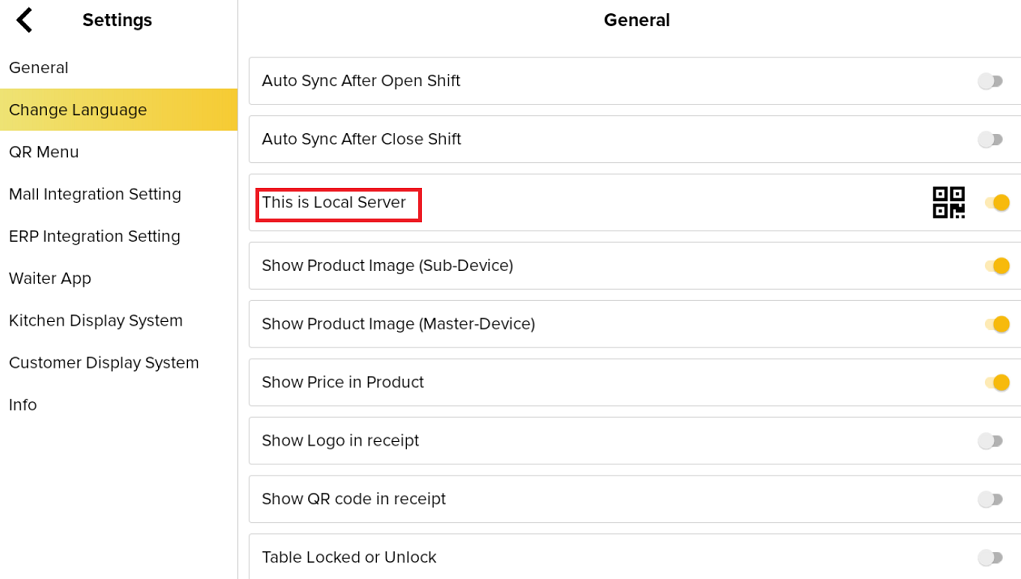Open Customer Display System settings
This screenshot has height=579, width=1021.
point(104,362)
